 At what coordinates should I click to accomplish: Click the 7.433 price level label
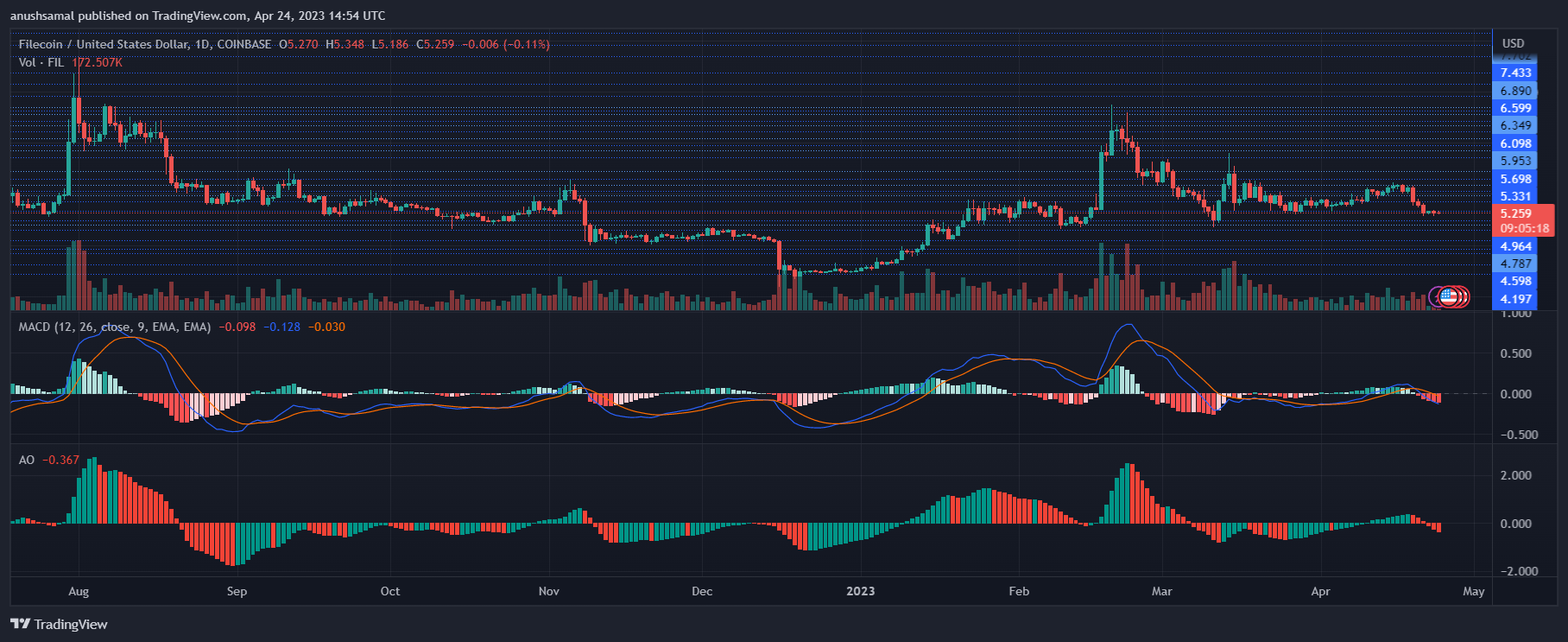pos(1515,73)
